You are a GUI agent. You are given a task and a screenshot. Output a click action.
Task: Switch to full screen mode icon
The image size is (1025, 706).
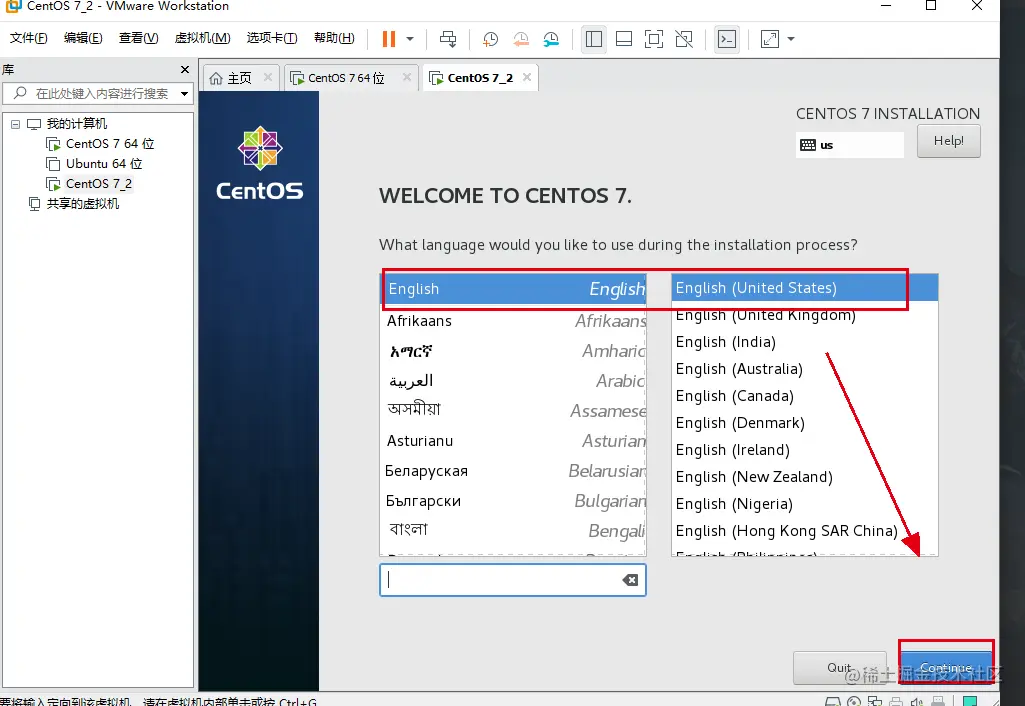[x=654, y=39]
